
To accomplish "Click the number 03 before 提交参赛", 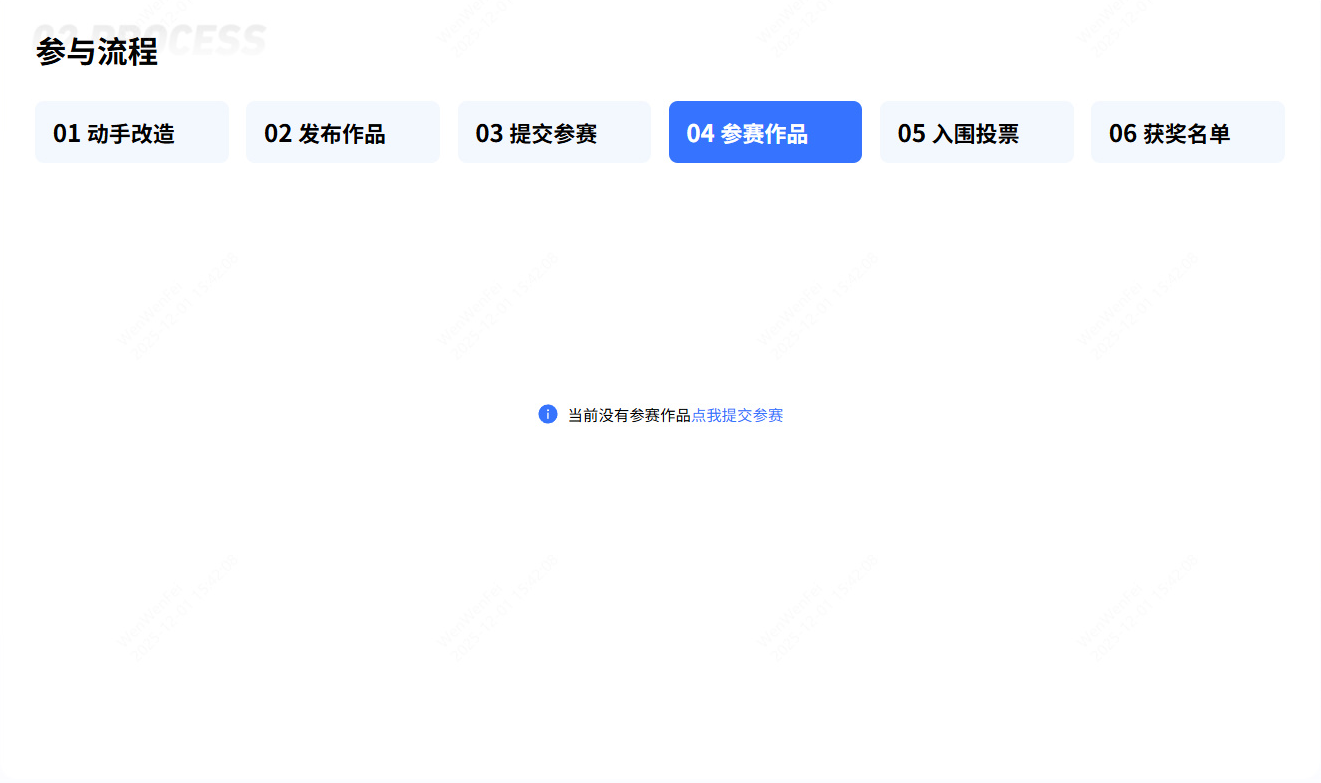I will (489, 133).
